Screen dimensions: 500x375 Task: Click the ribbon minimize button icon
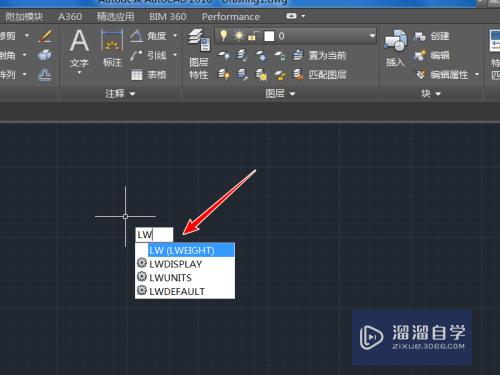(x=291, y=16)
